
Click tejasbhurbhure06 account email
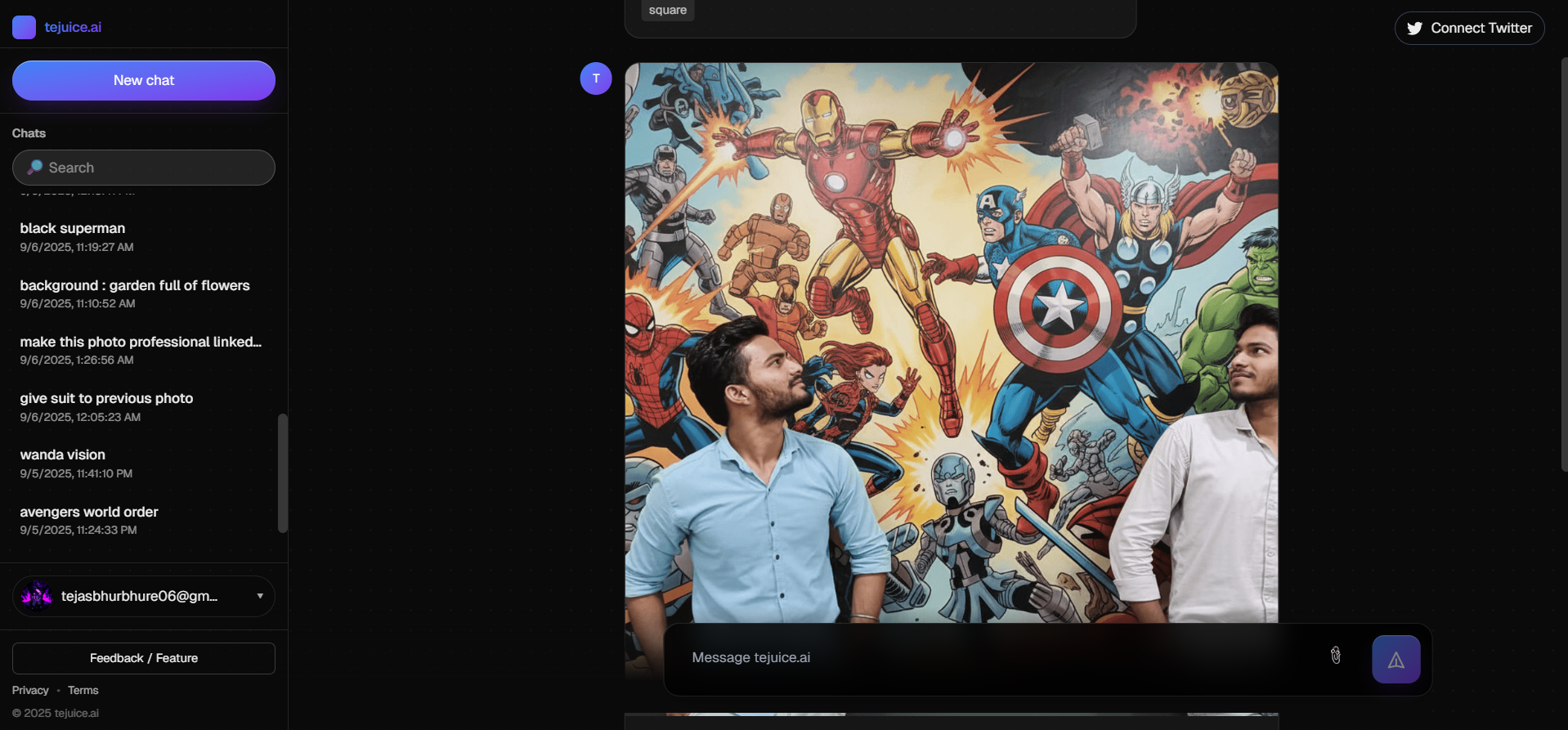click(139, 596)
